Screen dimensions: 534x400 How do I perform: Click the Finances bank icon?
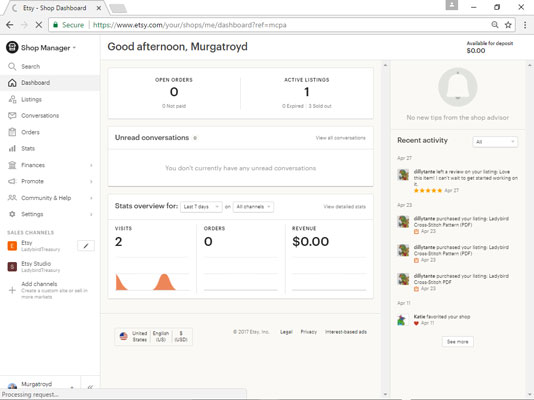12,165
